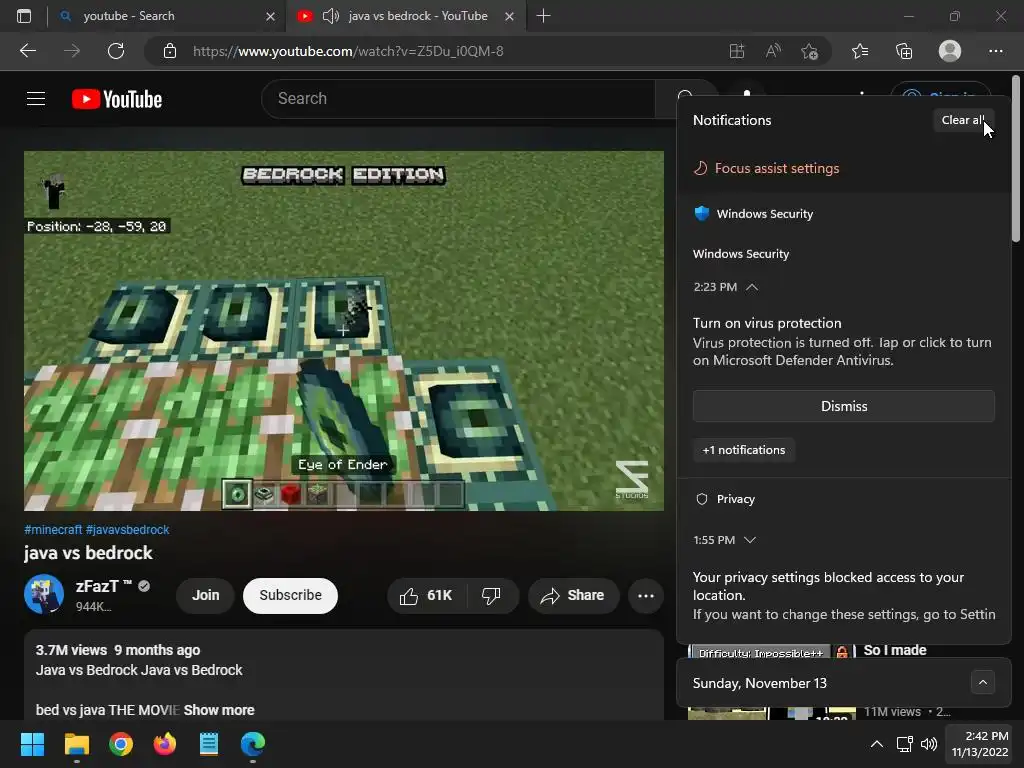Share the java vs bedrock video
The image size is (1024, 768).
pyautogui.click(x=573, y=596)
